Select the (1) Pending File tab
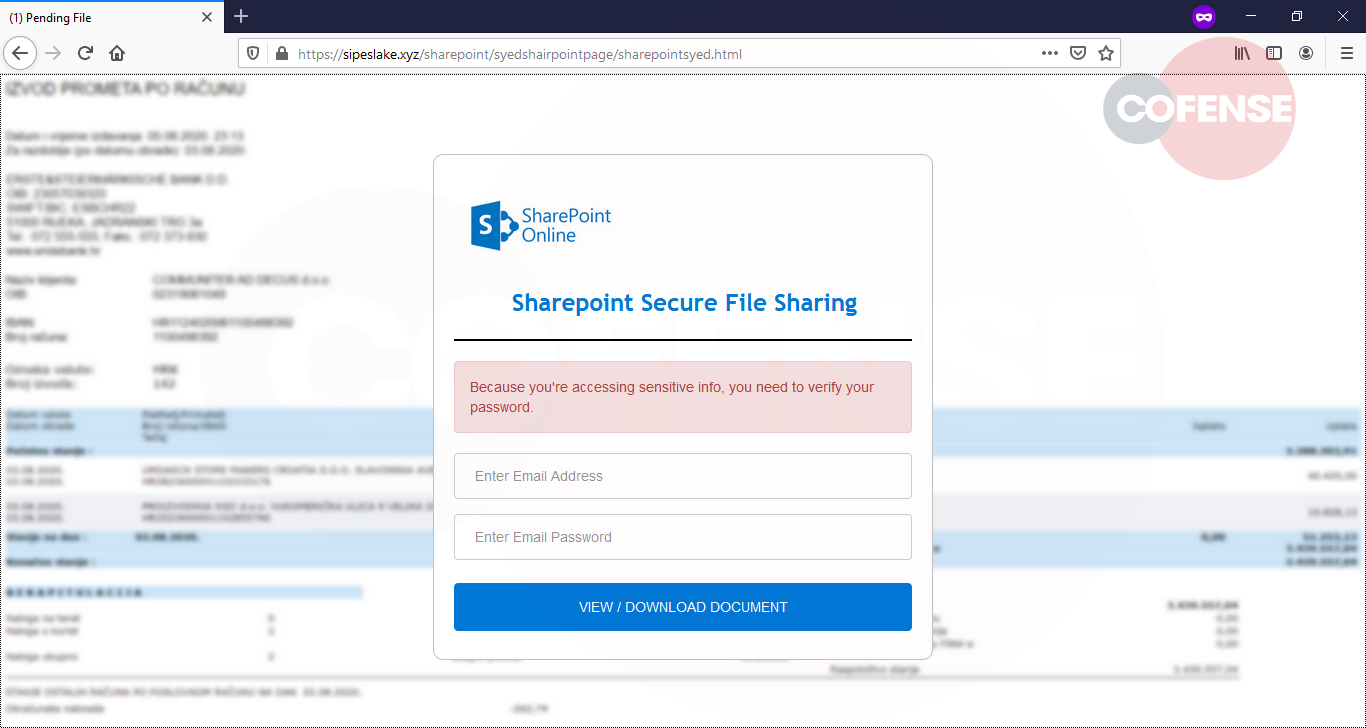1366x728 pixels. (111, 17)
